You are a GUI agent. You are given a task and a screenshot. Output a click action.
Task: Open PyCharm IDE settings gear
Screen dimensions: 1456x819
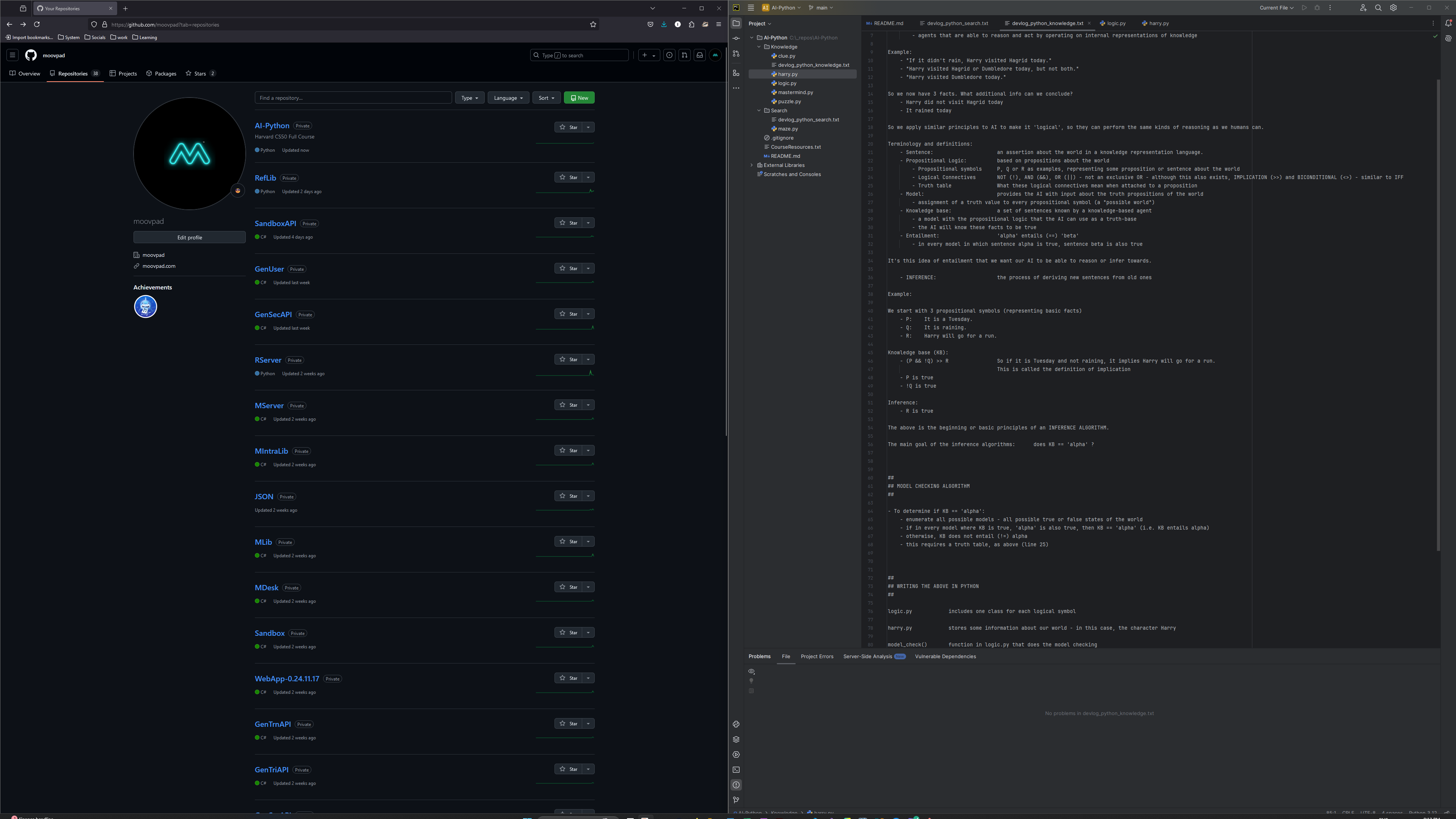(1393, 8)
